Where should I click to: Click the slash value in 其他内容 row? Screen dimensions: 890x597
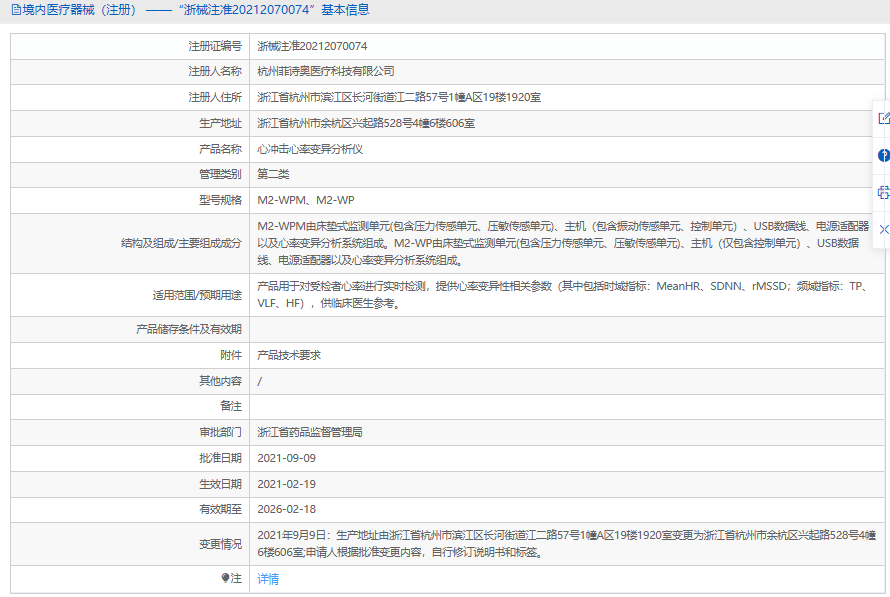coord(259,381)
